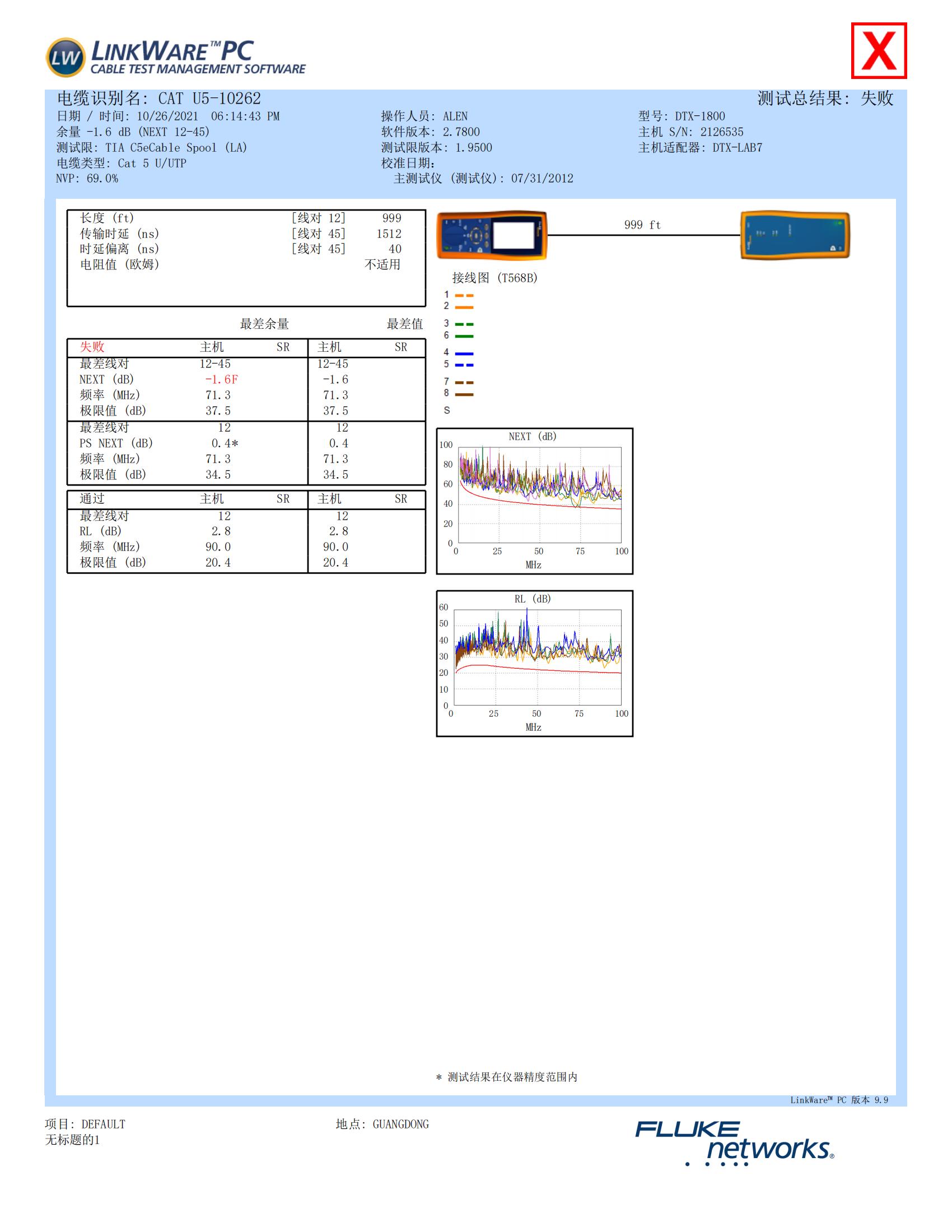Open the RL (dB) graph
This screenshot has height=1232, width=952.
(534, 664)
